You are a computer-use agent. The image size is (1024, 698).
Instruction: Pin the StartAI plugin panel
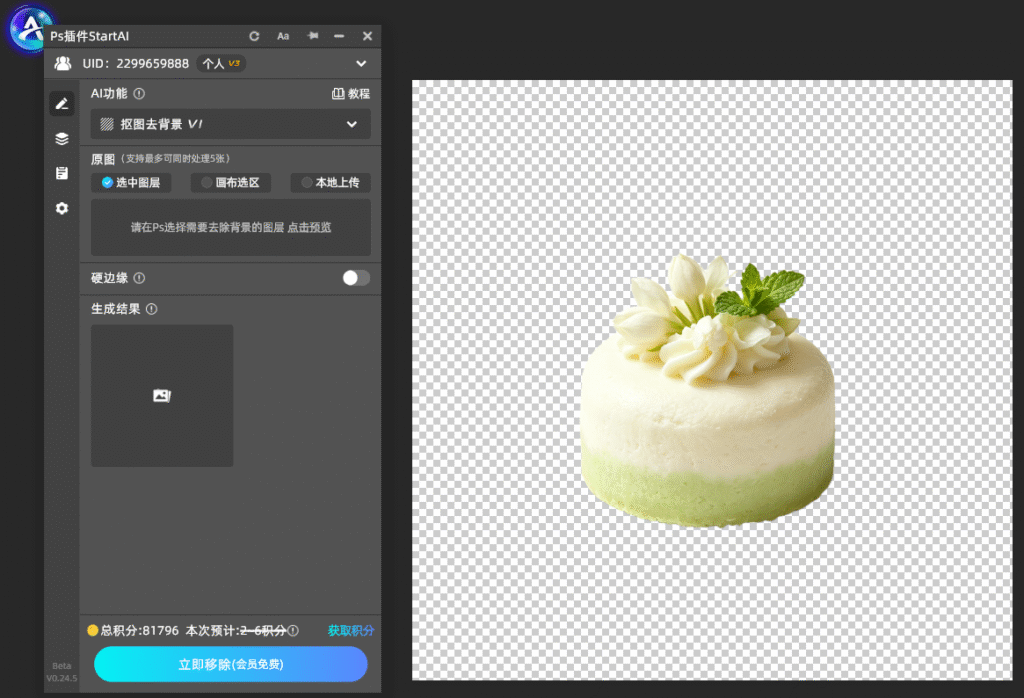click(x=313, y=36)
